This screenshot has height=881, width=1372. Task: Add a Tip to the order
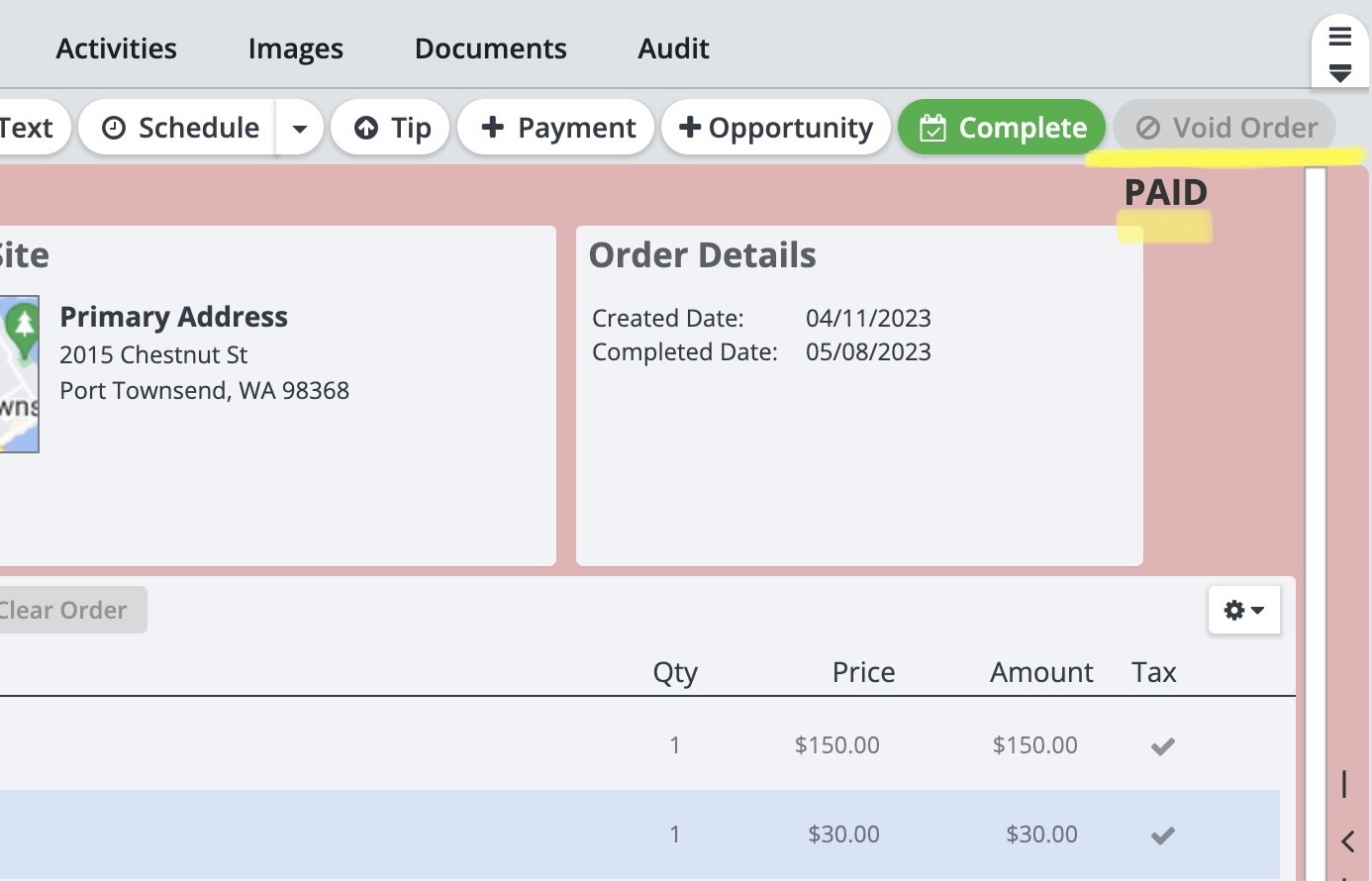[392, 128]
